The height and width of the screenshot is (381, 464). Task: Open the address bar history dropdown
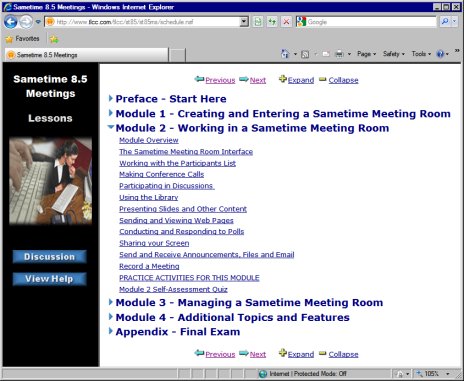click(244, 22)
